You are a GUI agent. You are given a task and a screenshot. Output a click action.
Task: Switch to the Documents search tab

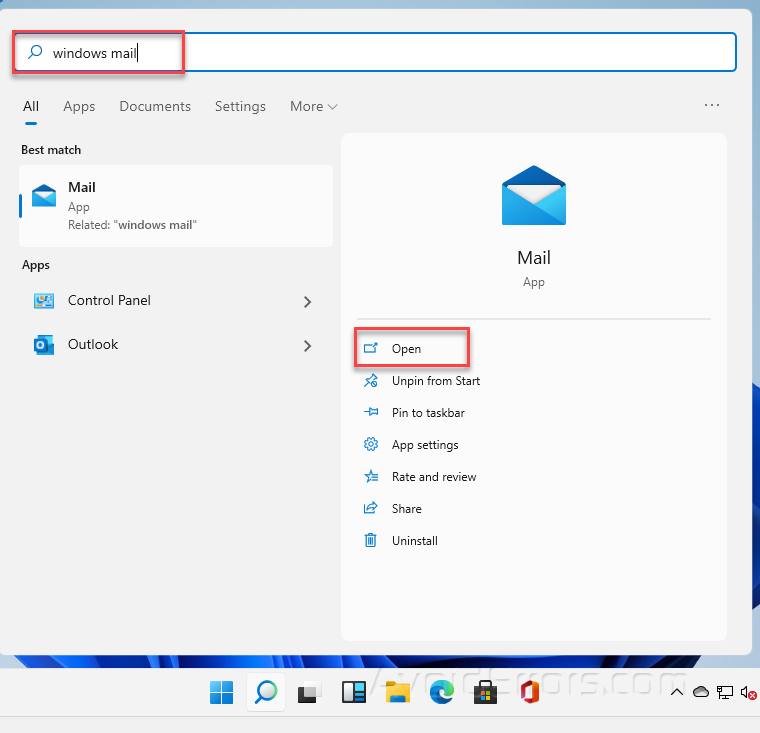point(155,106)
